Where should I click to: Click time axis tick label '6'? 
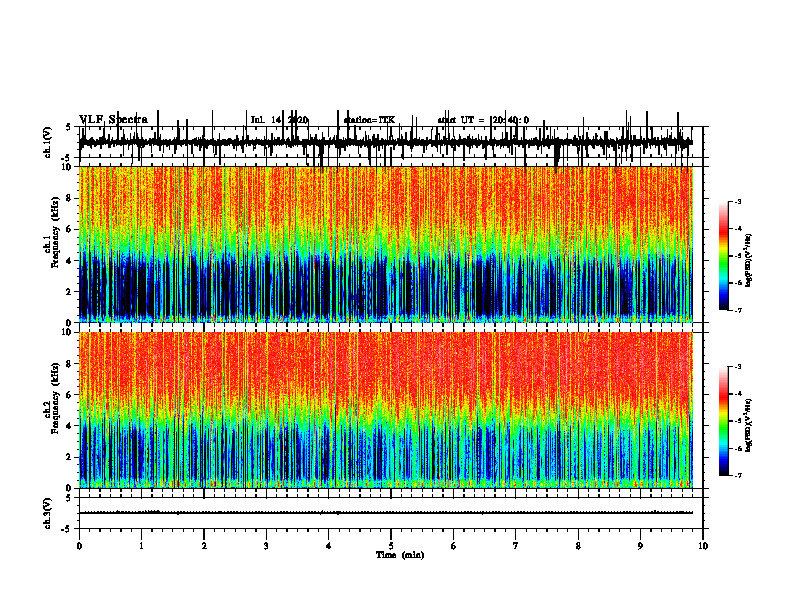coord(454,546)
